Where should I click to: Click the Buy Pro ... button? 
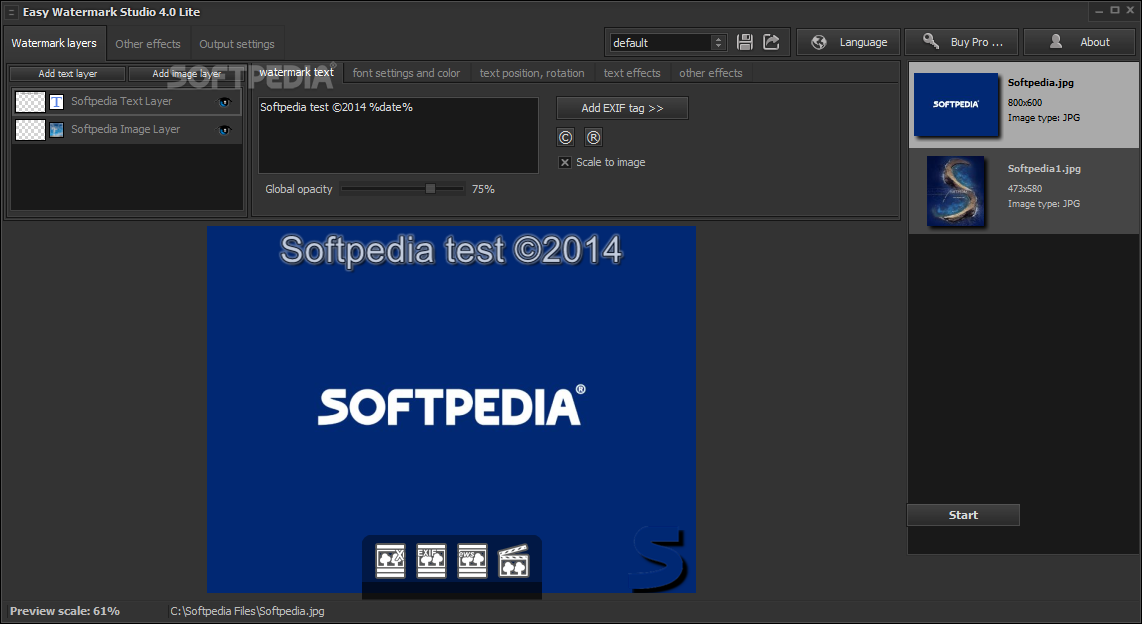coord(962,42)
